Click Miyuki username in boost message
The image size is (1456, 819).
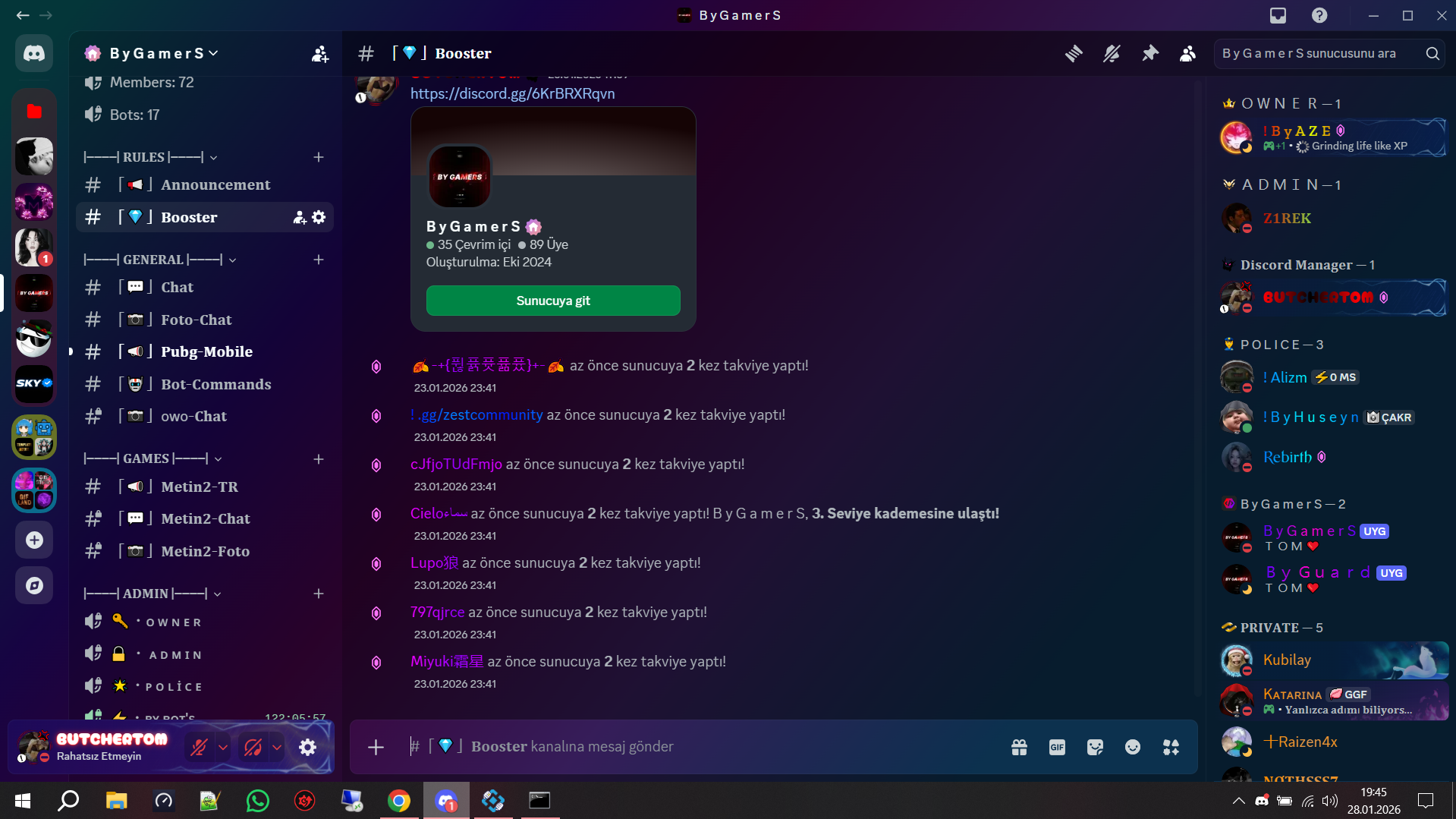click(x=447, y=661)
